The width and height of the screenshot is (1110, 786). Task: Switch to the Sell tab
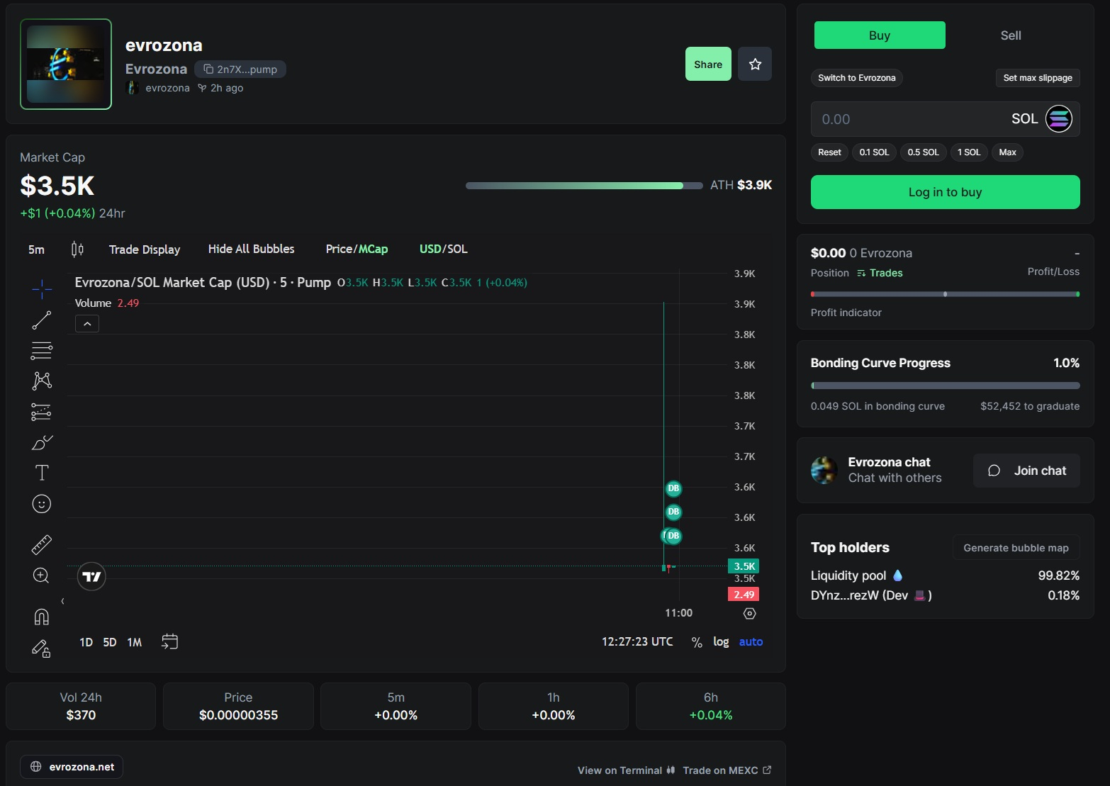point(1011,35)
